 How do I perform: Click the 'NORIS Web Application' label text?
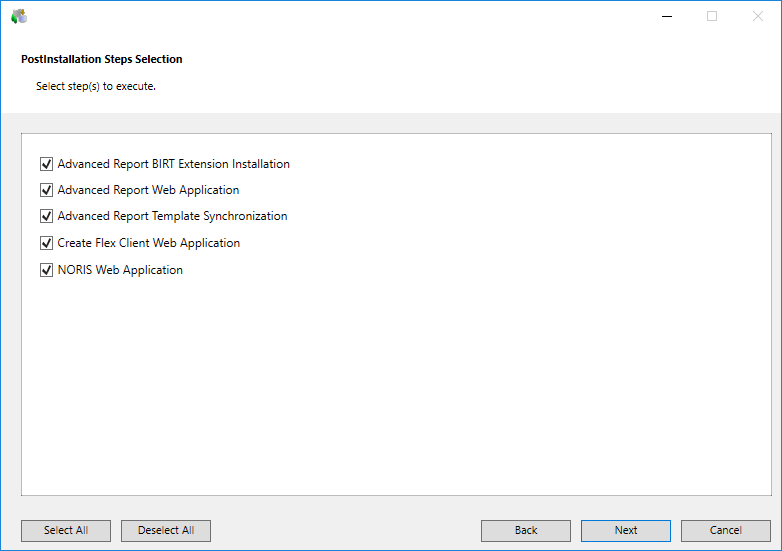(x=120, y=270)
